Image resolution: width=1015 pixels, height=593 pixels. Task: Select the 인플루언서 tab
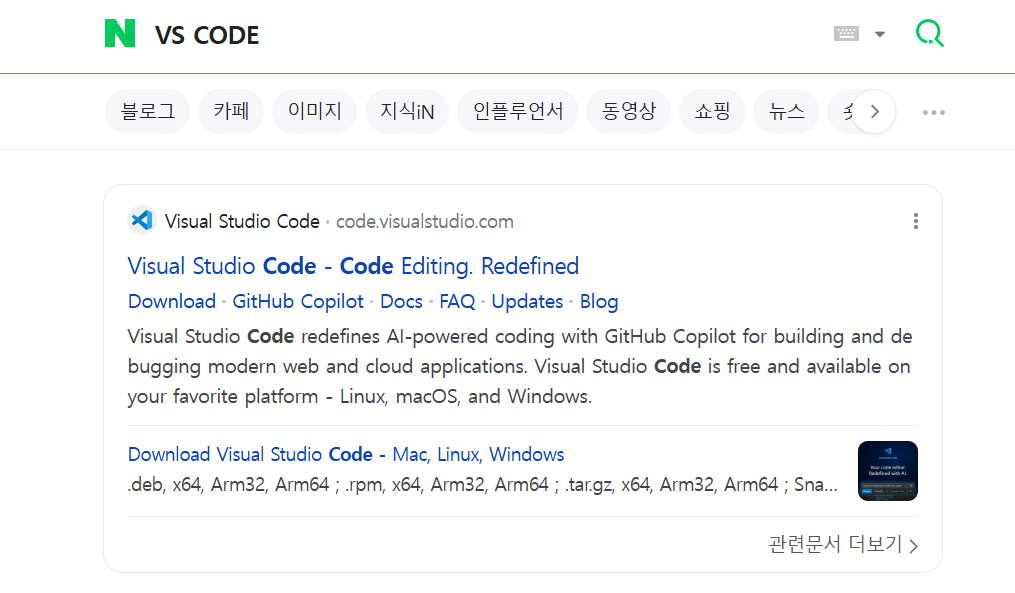coord(518,111)
